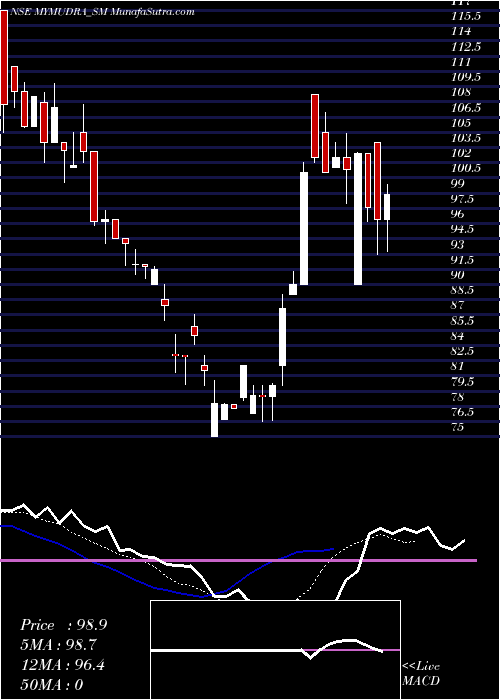The height and width of the screenshot is (700, 500).
Task: Click the 102 price axis label
Action: (x=461, y=153)
